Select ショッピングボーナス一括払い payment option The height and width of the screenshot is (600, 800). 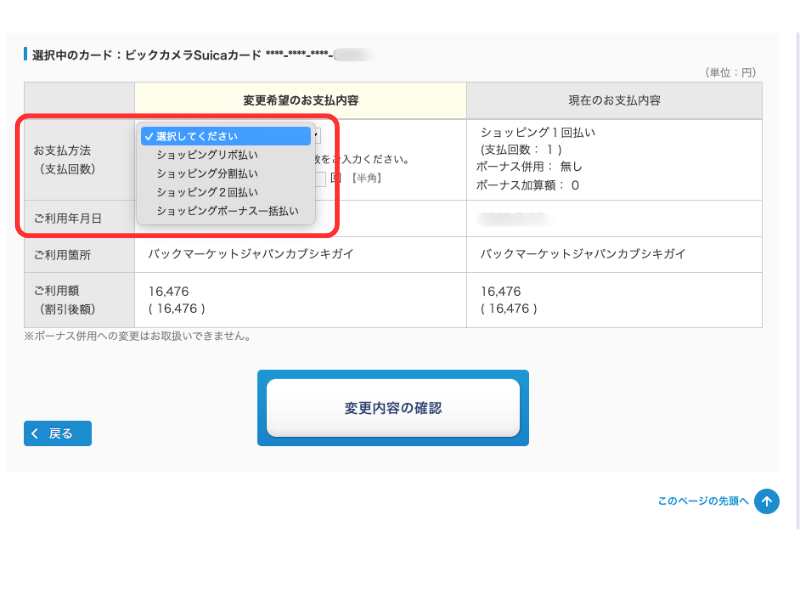pyautogui.click(x=227, y=211)
